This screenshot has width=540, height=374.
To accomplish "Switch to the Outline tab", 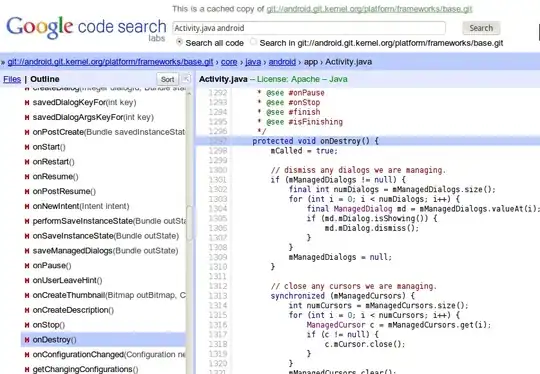I will 45,79.
